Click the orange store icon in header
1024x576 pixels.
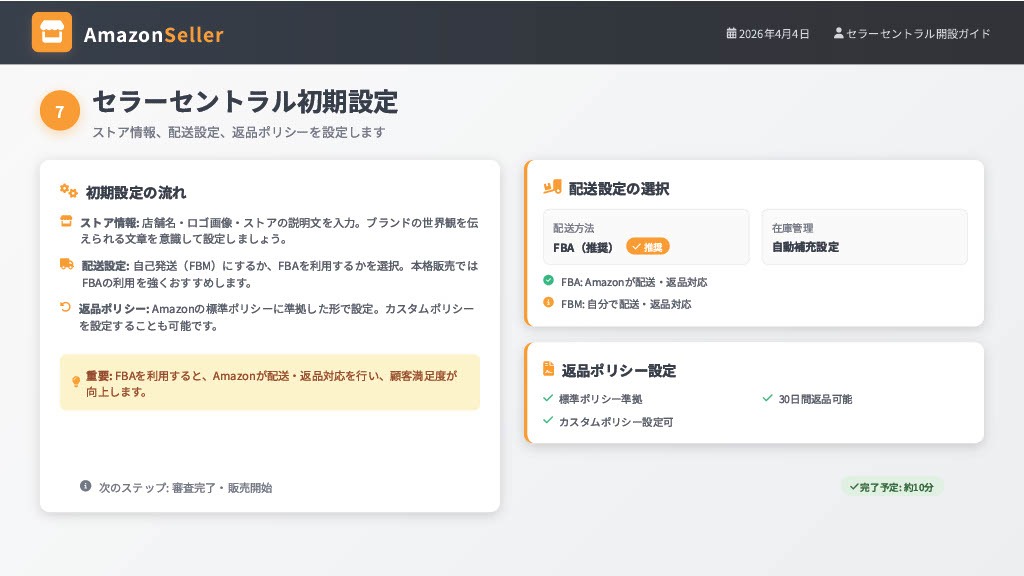(52, 32)
